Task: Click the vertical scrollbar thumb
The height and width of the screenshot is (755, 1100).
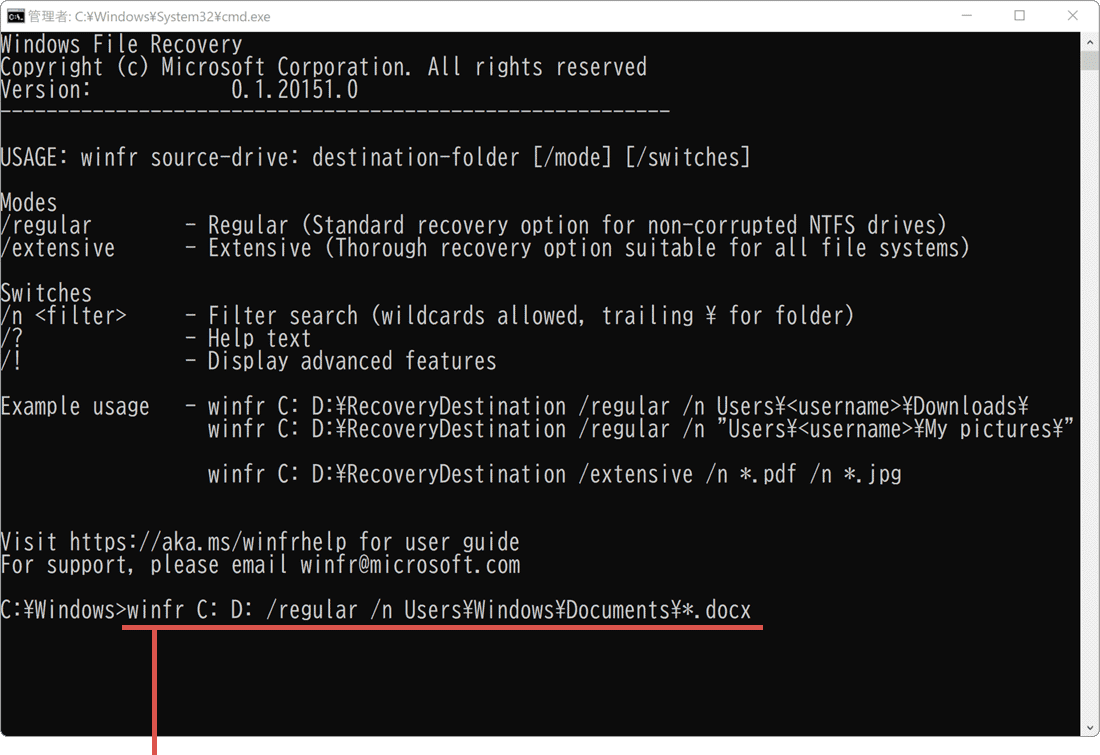Action: tap(1090, 62)
